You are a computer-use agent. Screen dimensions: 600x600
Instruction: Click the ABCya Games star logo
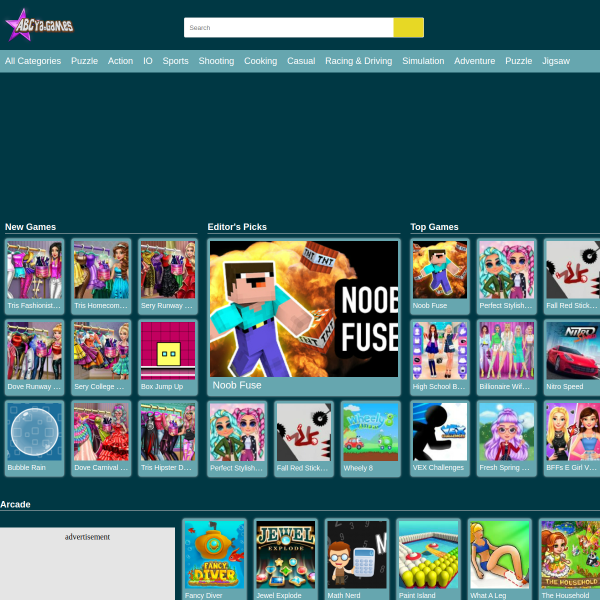click(x=39, y=25)
